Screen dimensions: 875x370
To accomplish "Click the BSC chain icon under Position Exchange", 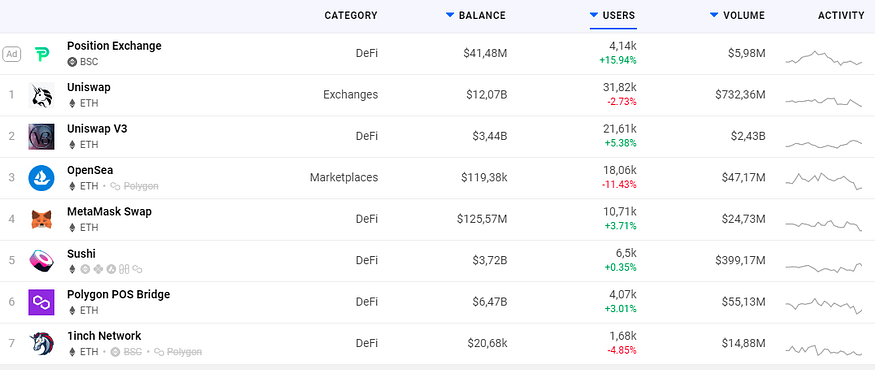I will pyautogui.click(x=71, y=62).
